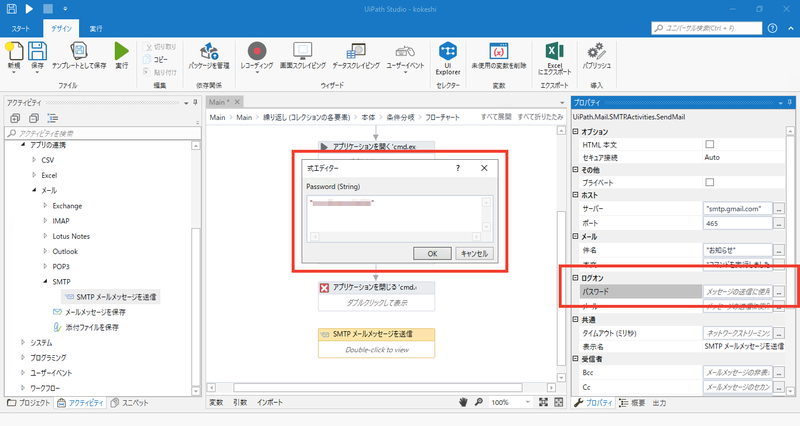Viewport: 800px width, 426px height.
Task: Click collapse-all icon in Activities panel
Action: (34, 118)
